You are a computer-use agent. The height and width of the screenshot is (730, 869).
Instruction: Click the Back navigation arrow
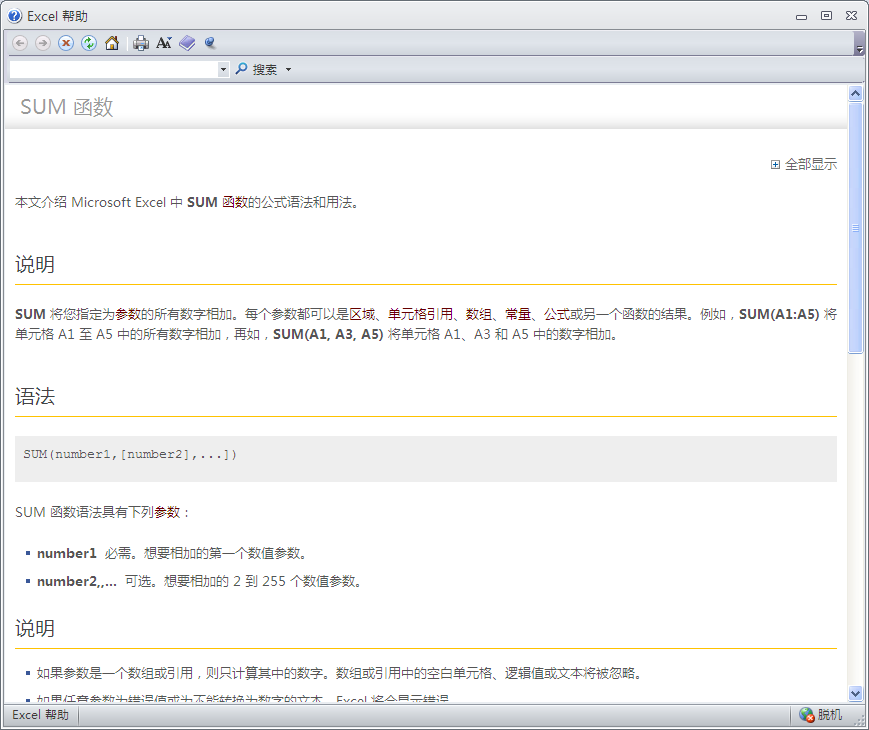pos(20,43)
